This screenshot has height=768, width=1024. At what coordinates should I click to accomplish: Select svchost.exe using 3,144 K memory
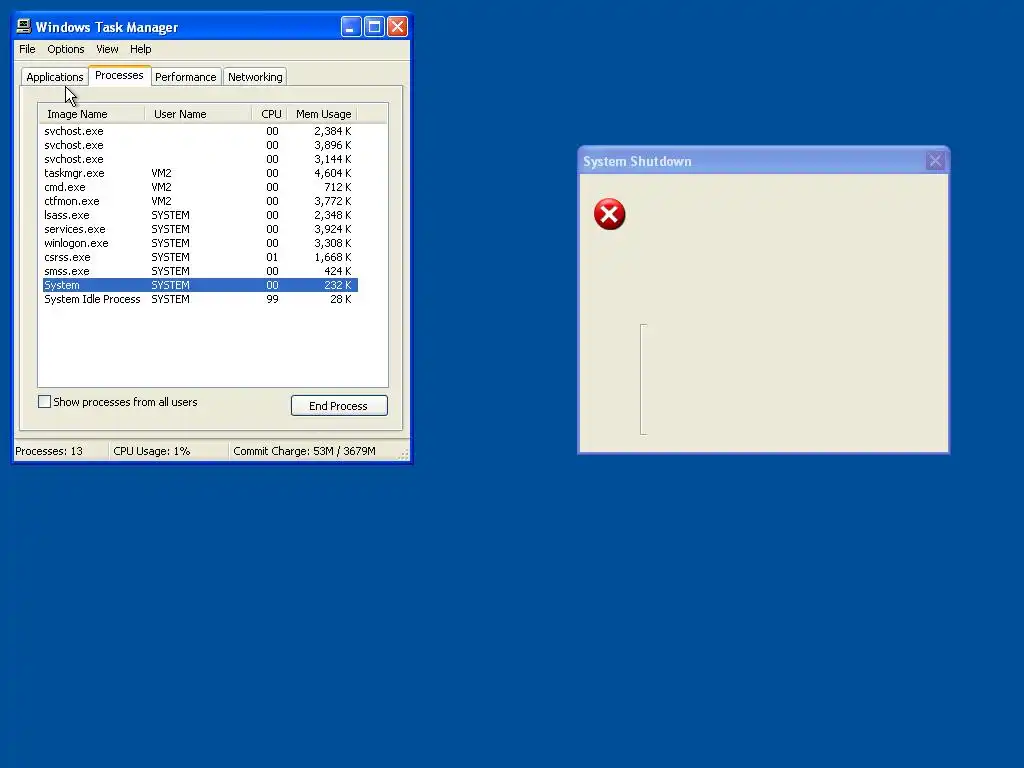tap(200, 159)
